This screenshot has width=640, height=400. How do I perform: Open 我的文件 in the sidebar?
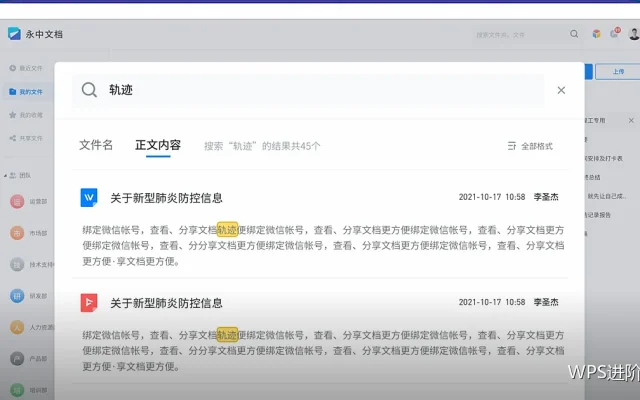31,92
